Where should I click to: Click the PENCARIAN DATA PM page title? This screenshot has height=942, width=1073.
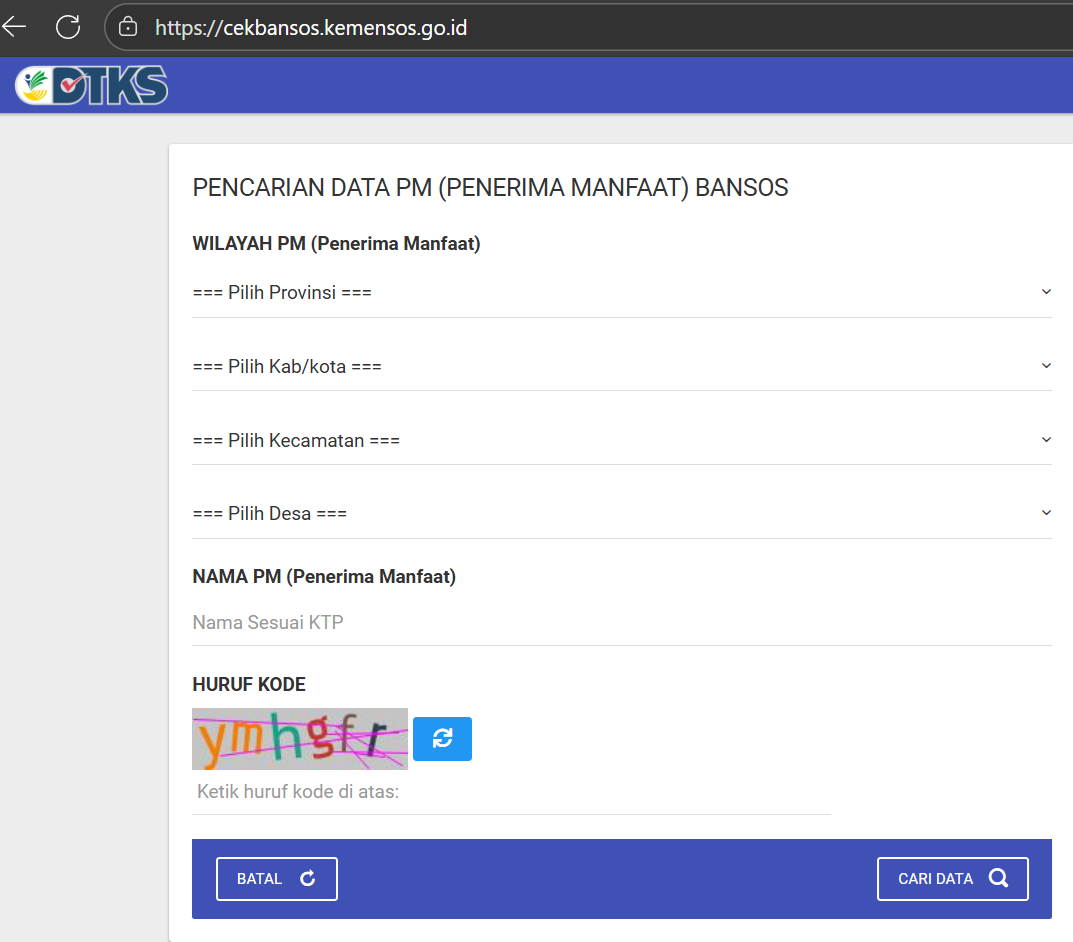(490, 187)
